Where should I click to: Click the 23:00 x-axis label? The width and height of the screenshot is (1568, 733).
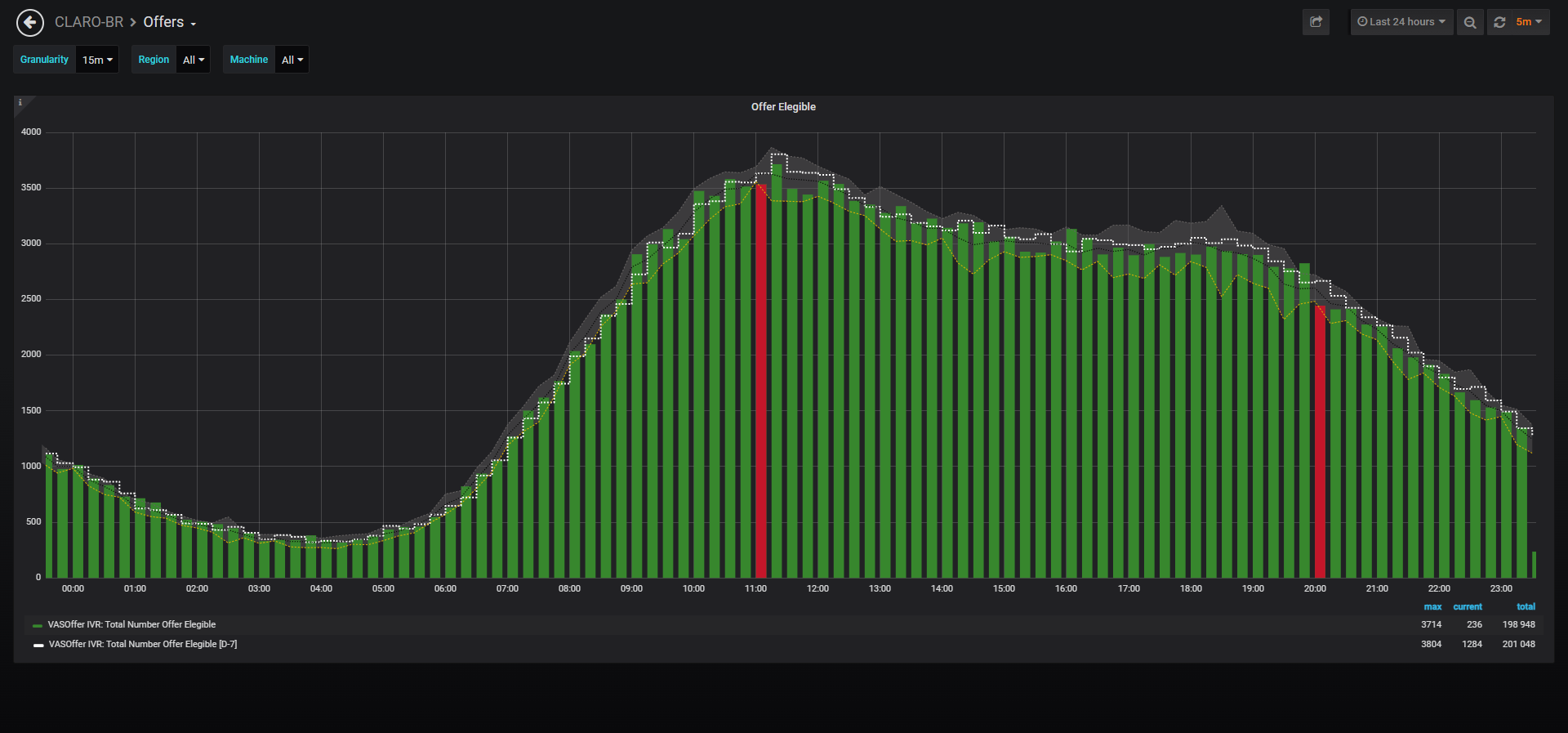coord(1501,589)
